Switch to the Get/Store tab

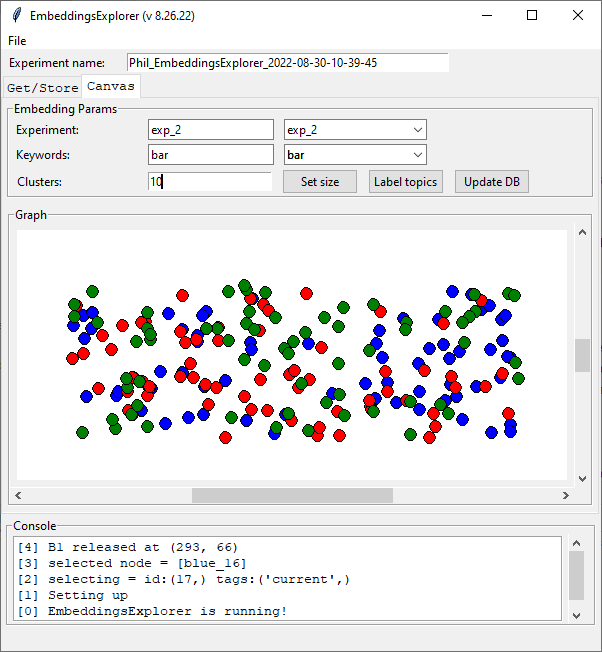[42, 87]
